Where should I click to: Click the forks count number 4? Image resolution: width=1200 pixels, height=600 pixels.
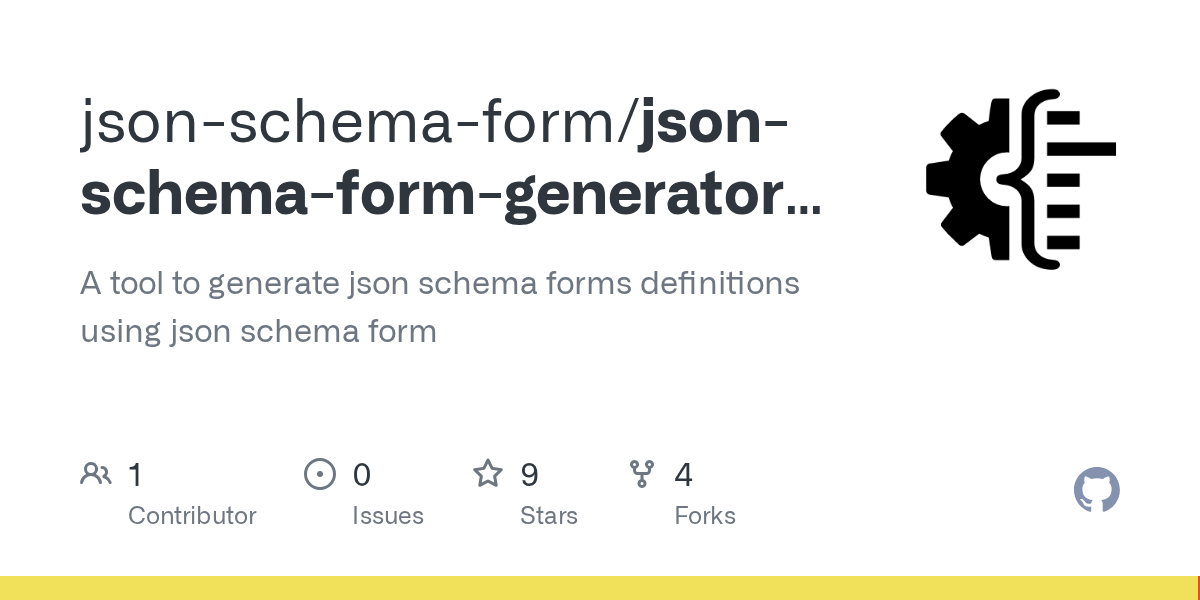pyautogui.click(x=683, y=474)
